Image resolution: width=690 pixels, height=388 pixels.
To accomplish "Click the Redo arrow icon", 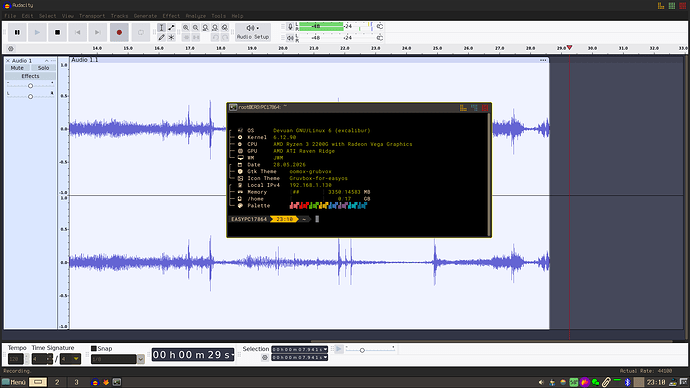I will click(225, 37).
